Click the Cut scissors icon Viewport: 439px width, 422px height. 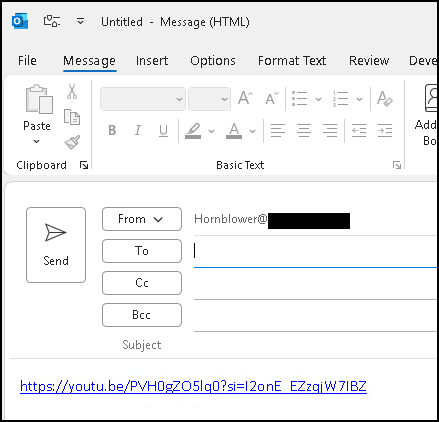point(72,91)
